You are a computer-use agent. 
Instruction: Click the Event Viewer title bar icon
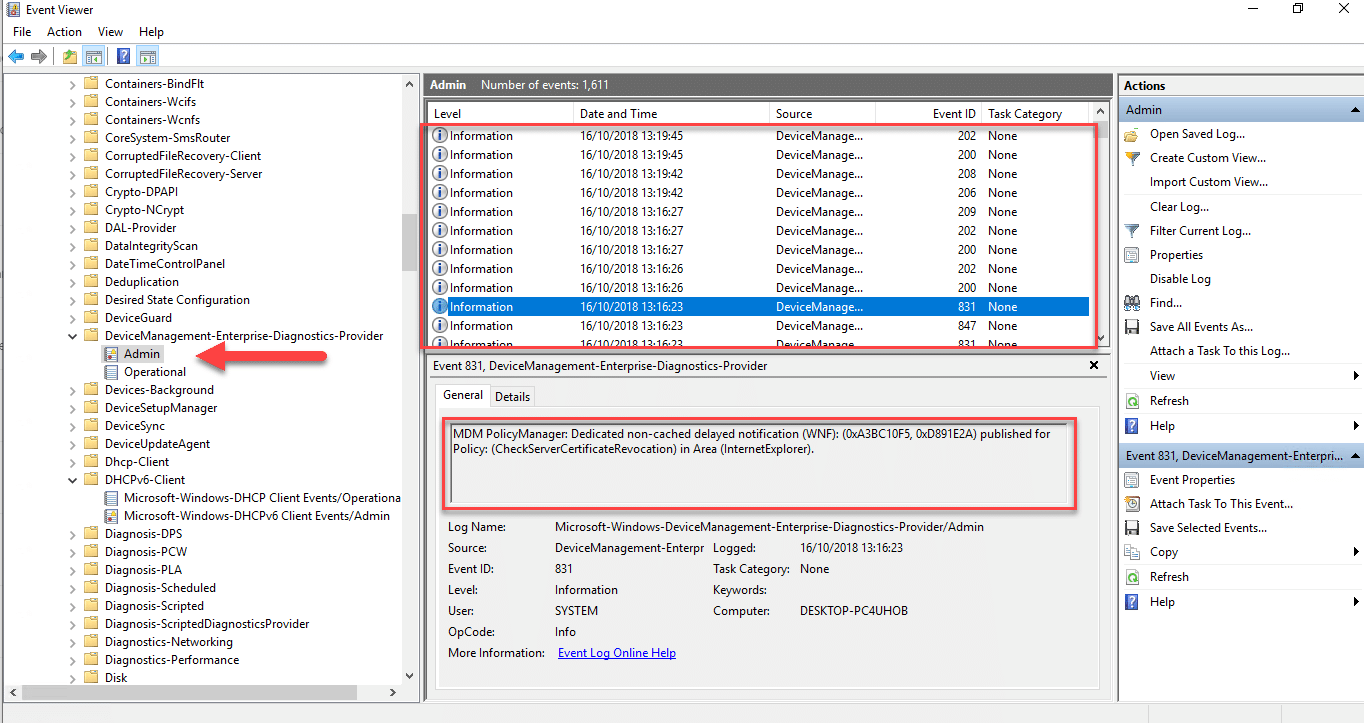12,10
